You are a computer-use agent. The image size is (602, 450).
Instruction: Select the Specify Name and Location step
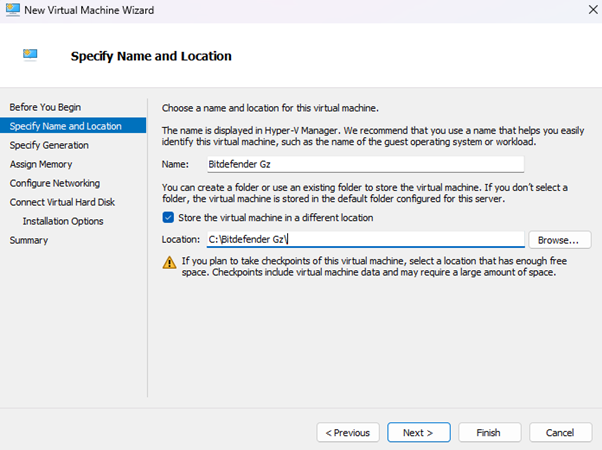(65, 126)
